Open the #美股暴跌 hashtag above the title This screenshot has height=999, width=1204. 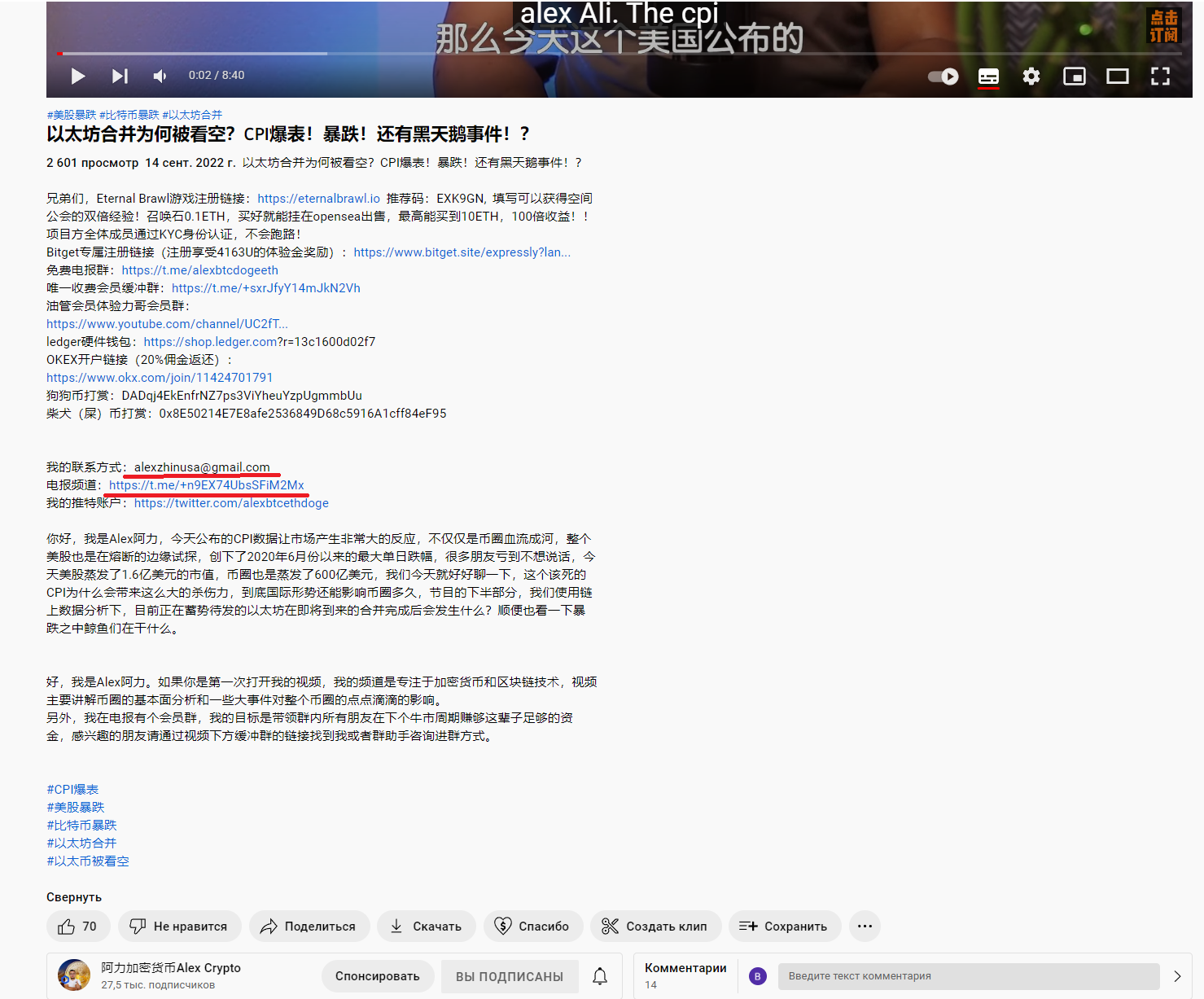[72, 115]
